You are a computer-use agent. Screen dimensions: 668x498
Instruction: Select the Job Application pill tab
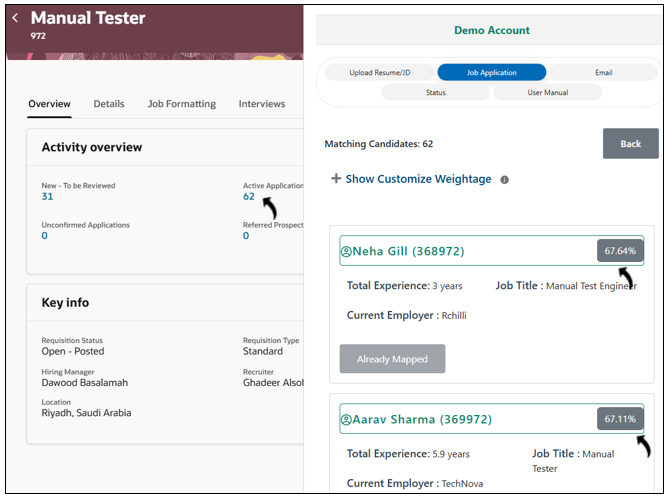click(491, 72)
